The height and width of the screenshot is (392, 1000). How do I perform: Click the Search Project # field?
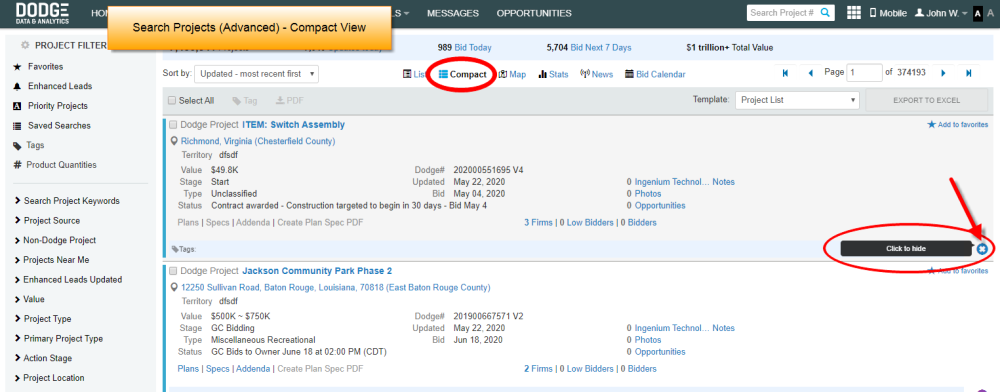tap(783, 13)
